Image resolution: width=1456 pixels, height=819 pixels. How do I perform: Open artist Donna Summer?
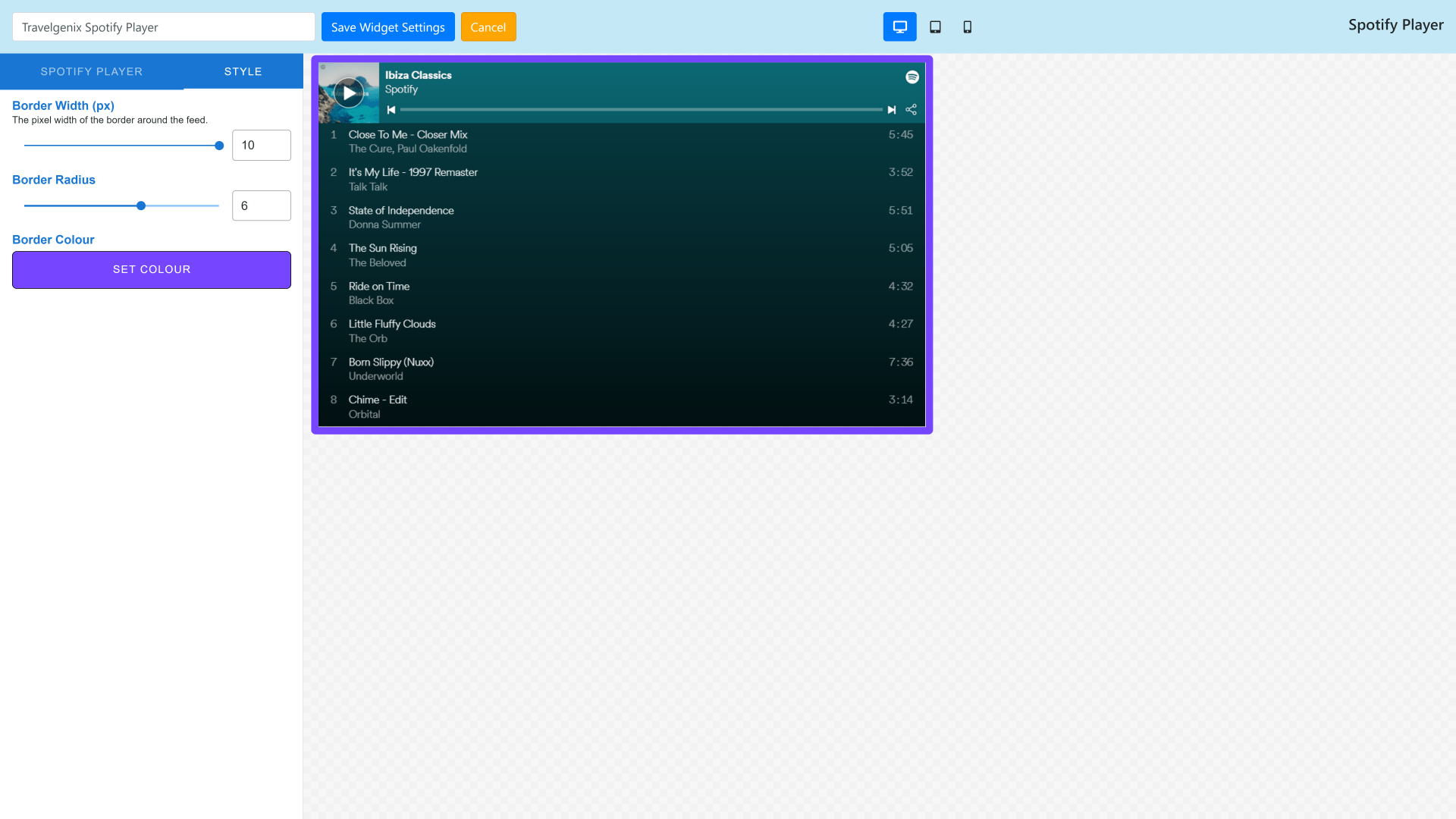point(384,224)
